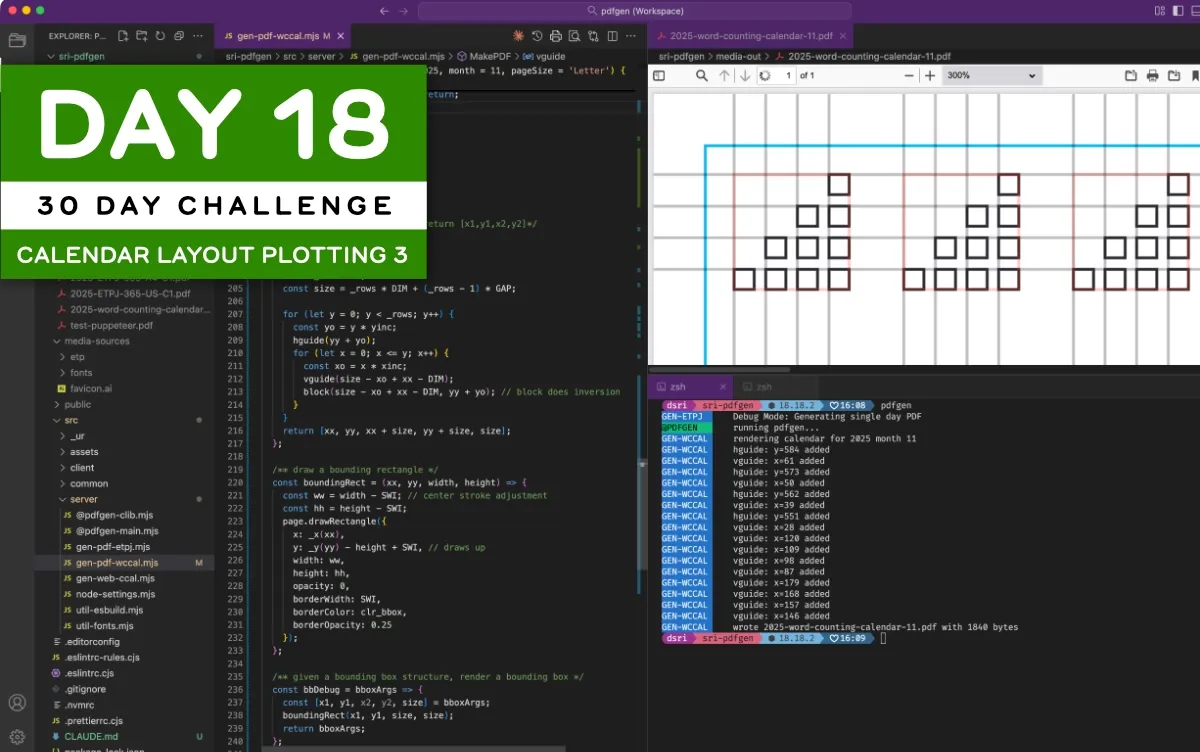The height and width of the screenshot is (752, 1200).
Task: Toggle the PDF sidebar panel icon
Action: tap(660, 75)
